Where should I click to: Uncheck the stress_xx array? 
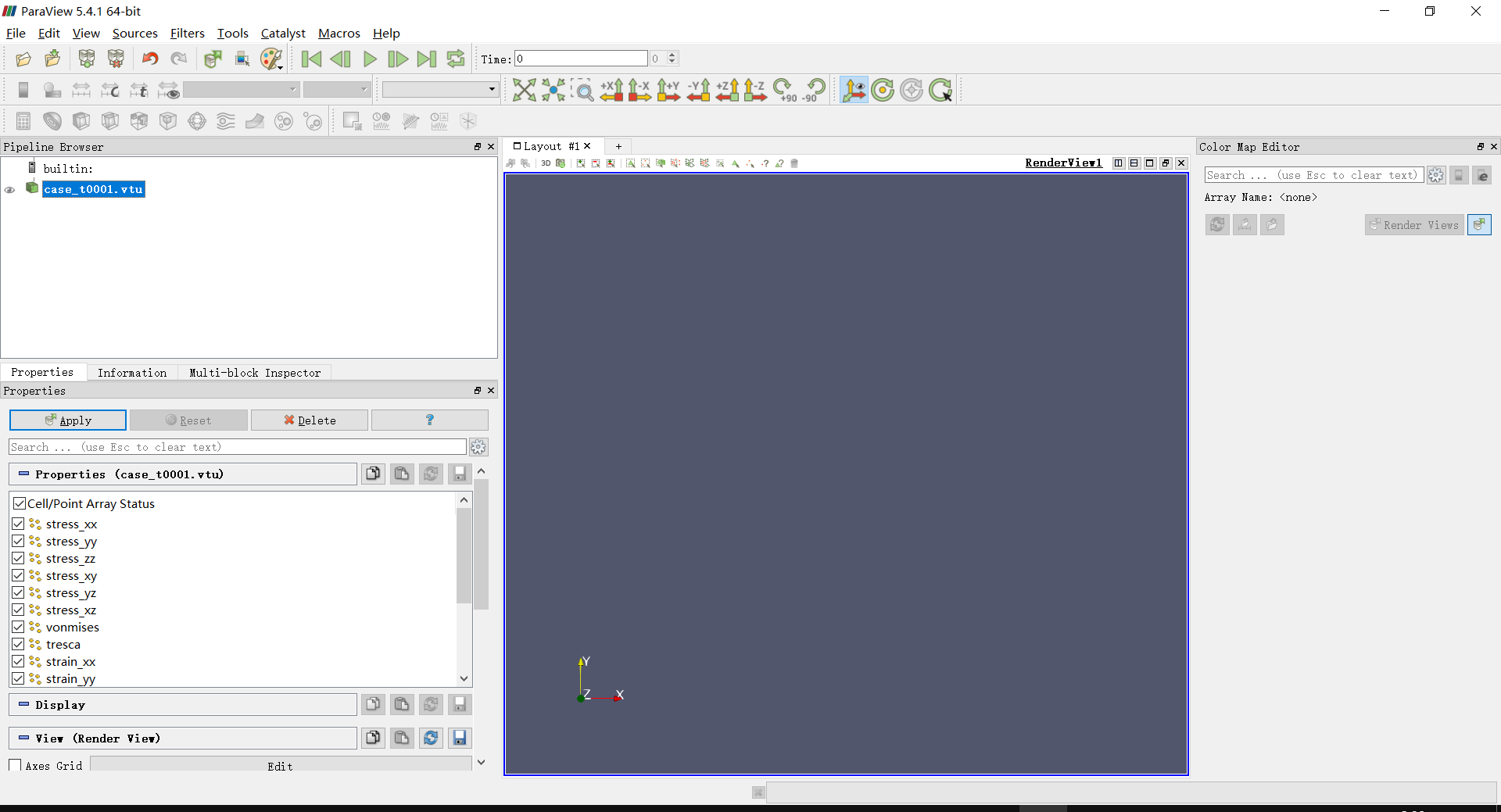pyautogui.click(x=19, y=524)
